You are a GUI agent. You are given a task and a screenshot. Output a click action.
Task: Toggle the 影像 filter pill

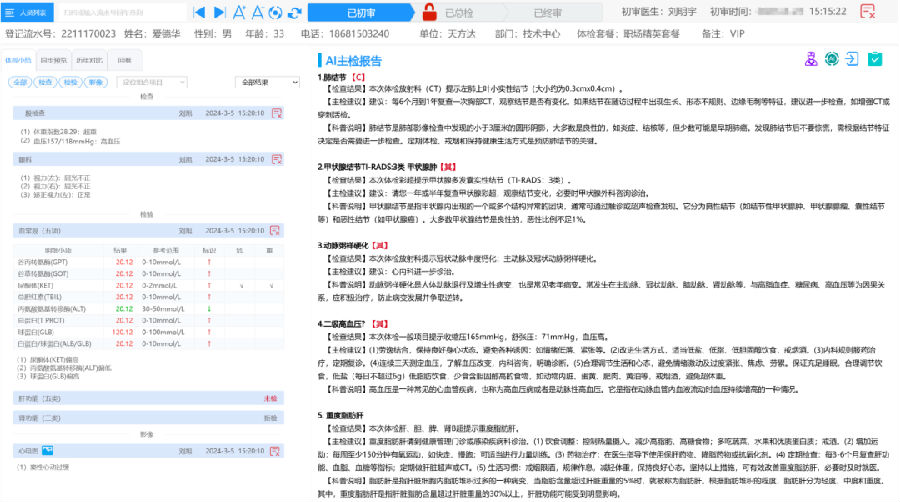[x=94, y=82]
